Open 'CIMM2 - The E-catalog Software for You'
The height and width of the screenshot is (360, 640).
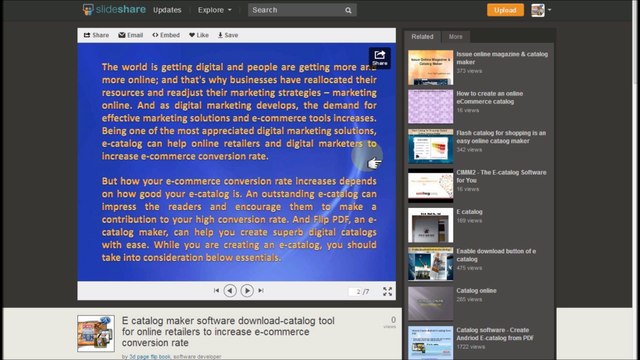click(501, 176)
